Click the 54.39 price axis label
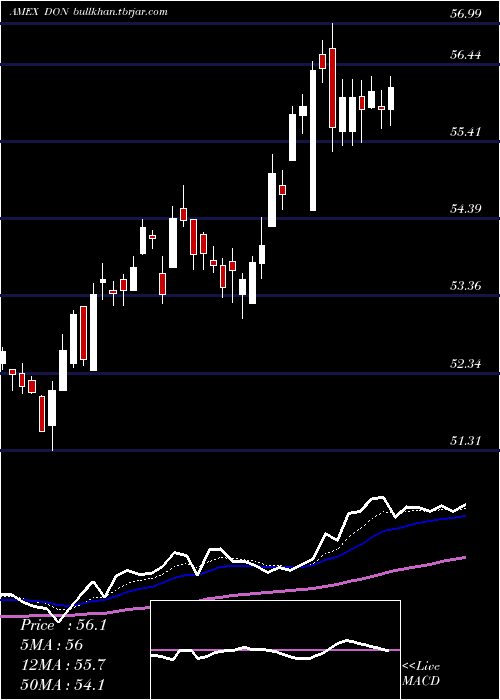The height and width of the screenshot is (700, 500). [465, 208]
